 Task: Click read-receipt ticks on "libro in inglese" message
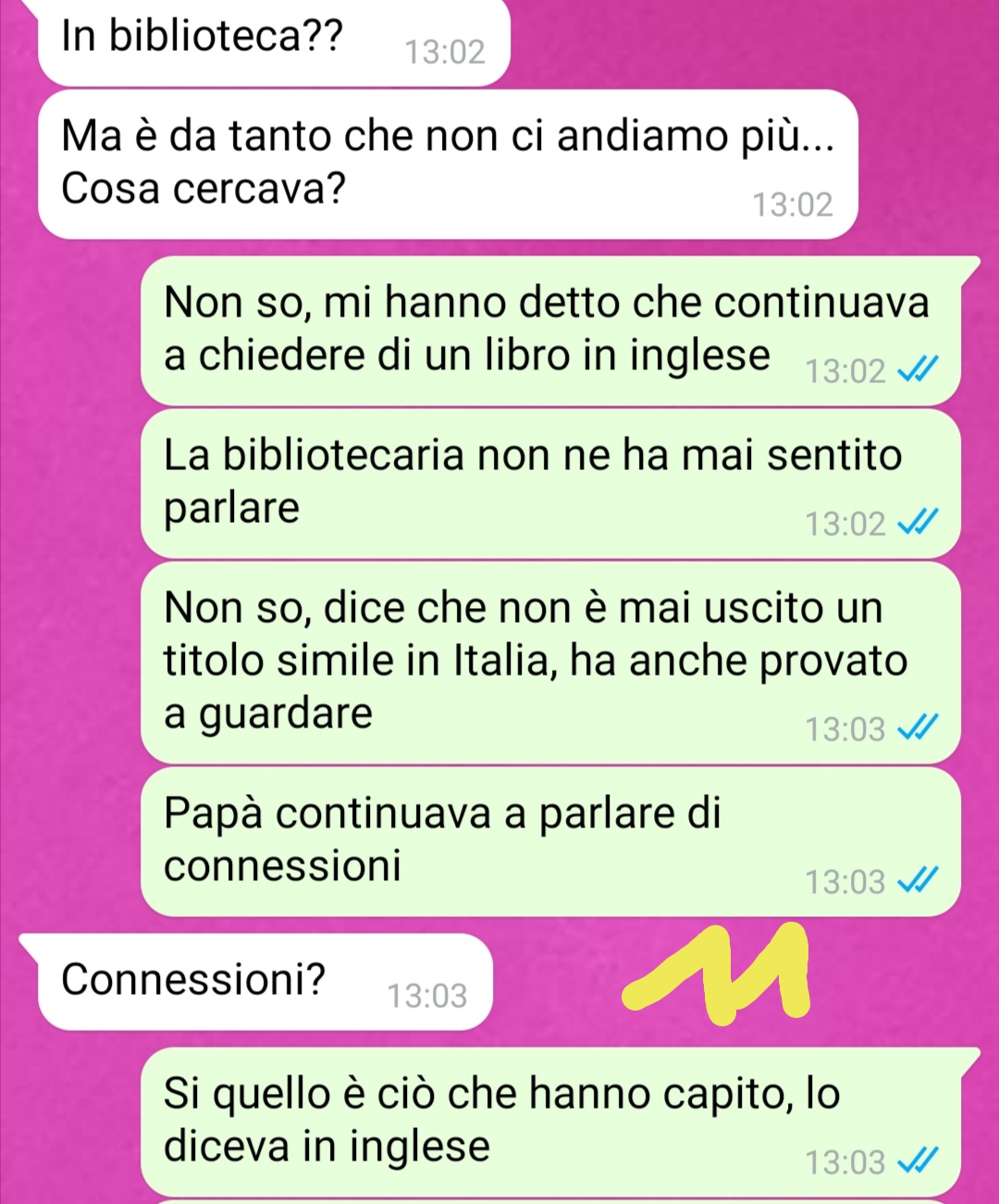click(x=919, y=370)
